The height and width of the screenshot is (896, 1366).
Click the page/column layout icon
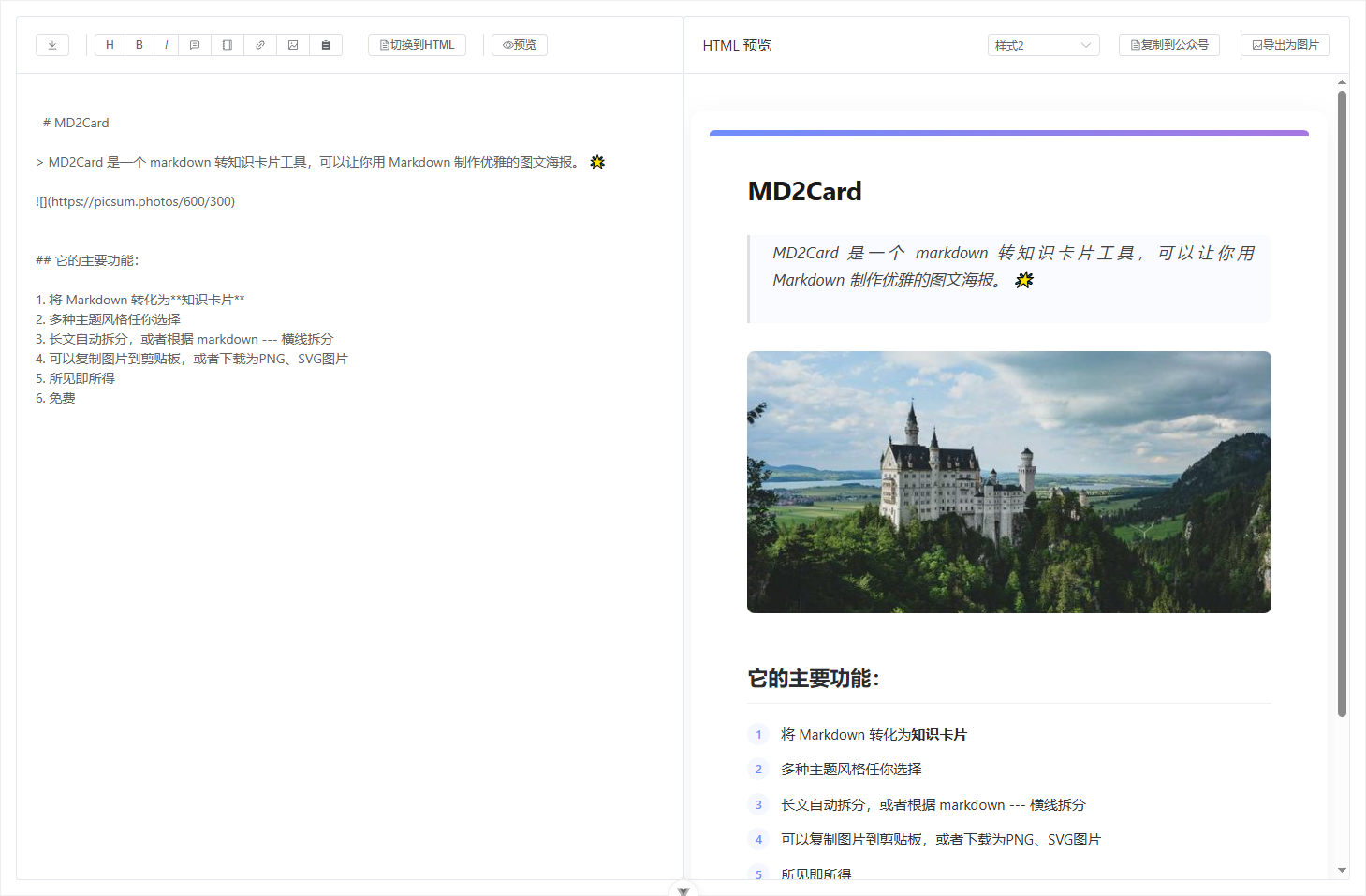click(x=228, y=45)
